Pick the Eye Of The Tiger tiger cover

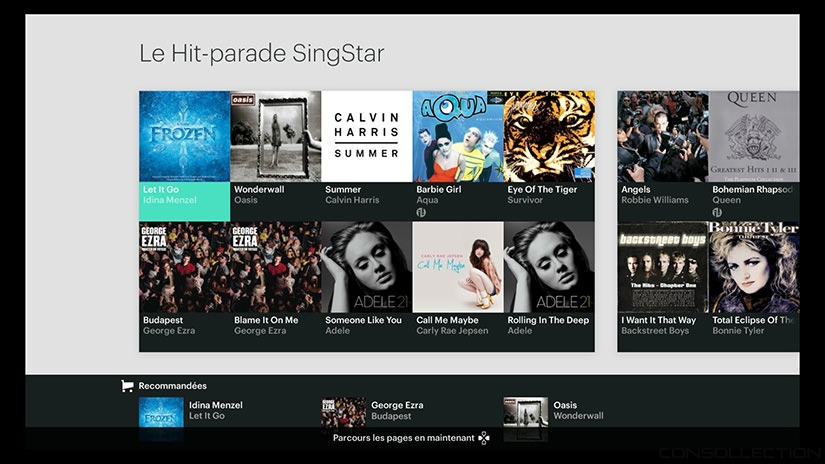[549, 136]
